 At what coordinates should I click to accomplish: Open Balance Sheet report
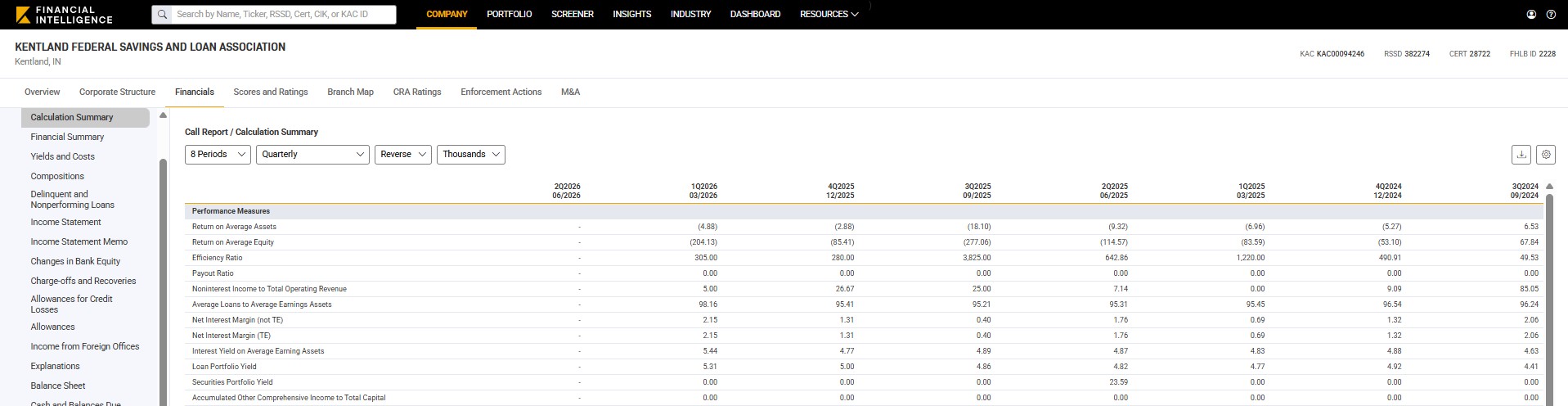click(x=58, y=386)
